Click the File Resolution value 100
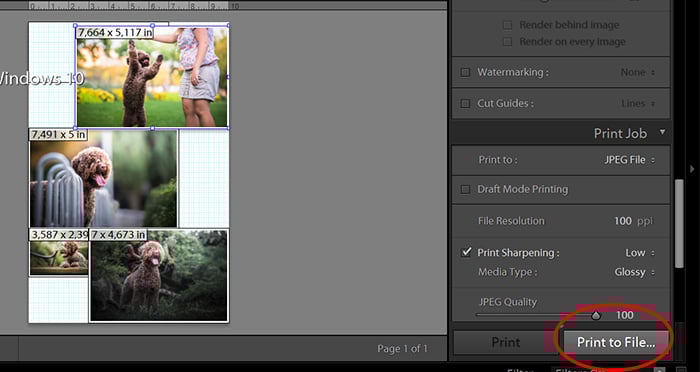 (623, 221)
